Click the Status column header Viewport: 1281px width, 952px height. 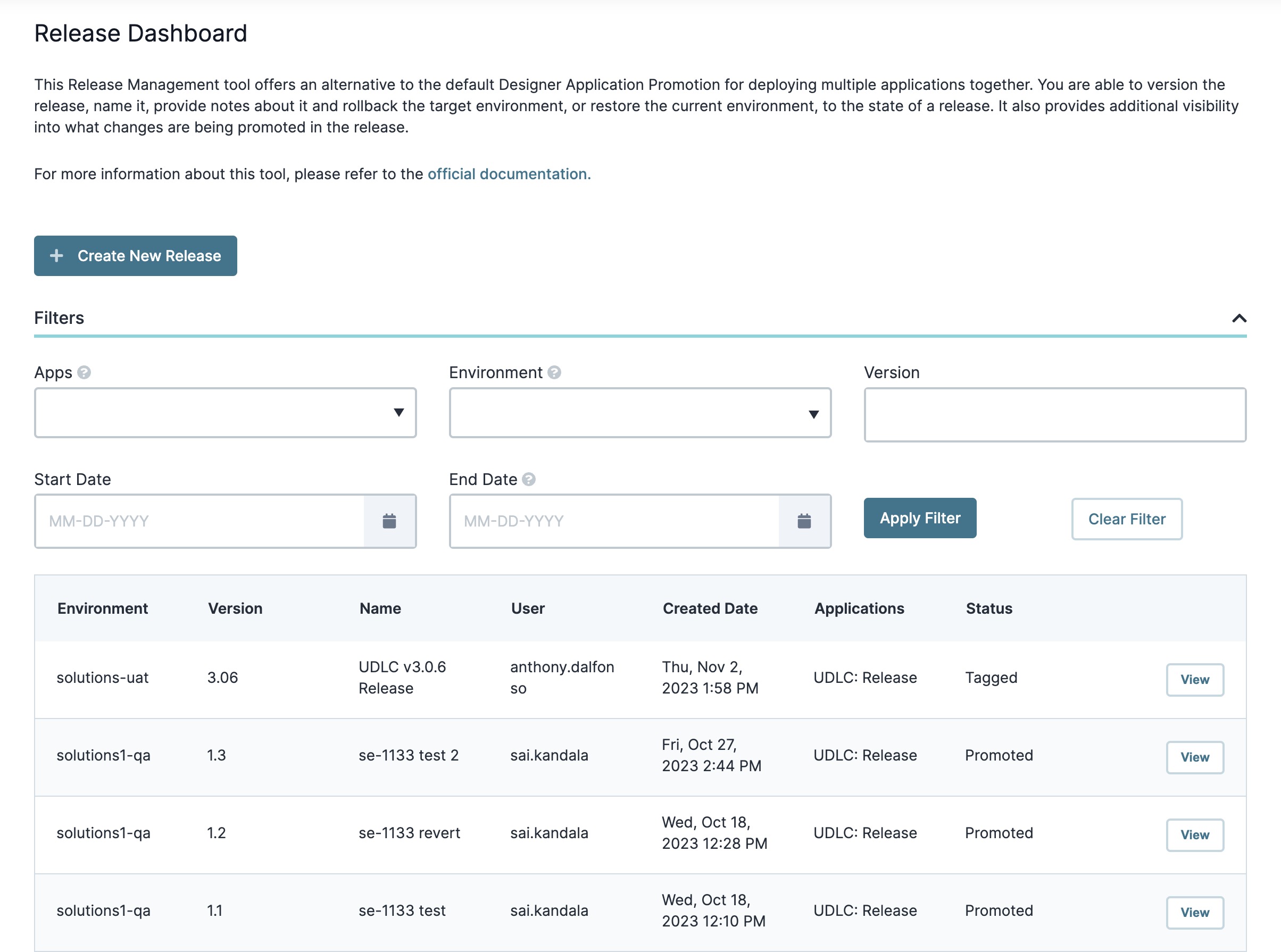989,608
